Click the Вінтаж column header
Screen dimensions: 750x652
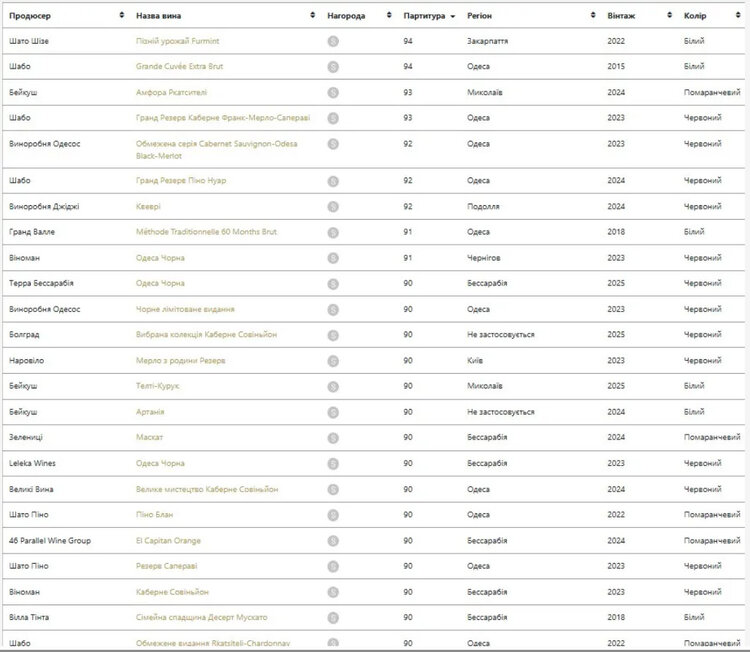point(621,16)
